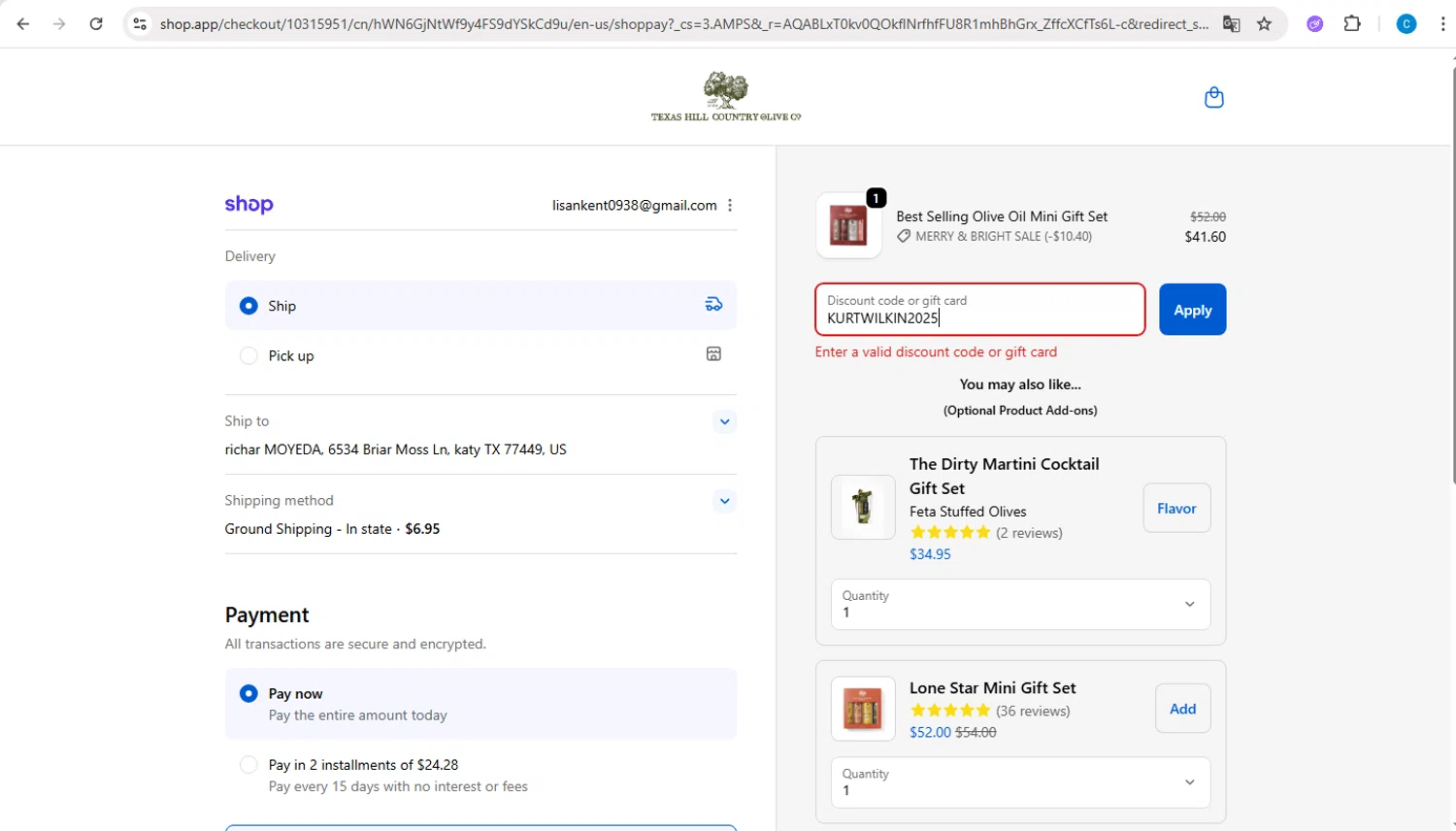This screenshot has height=831, width=1456.
Task: Click the translate page icon
Action: pyautogui.click(x=1231, y=24)
